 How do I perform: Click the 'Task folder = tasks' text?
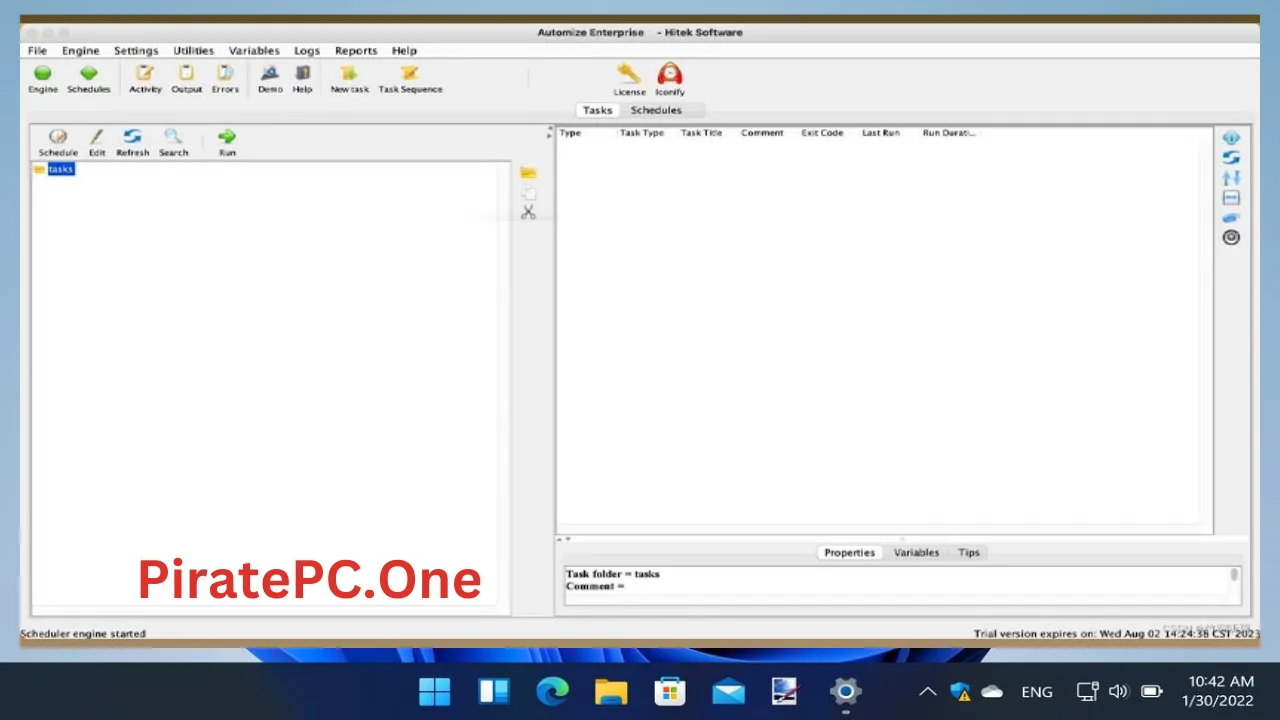(613, 574)
